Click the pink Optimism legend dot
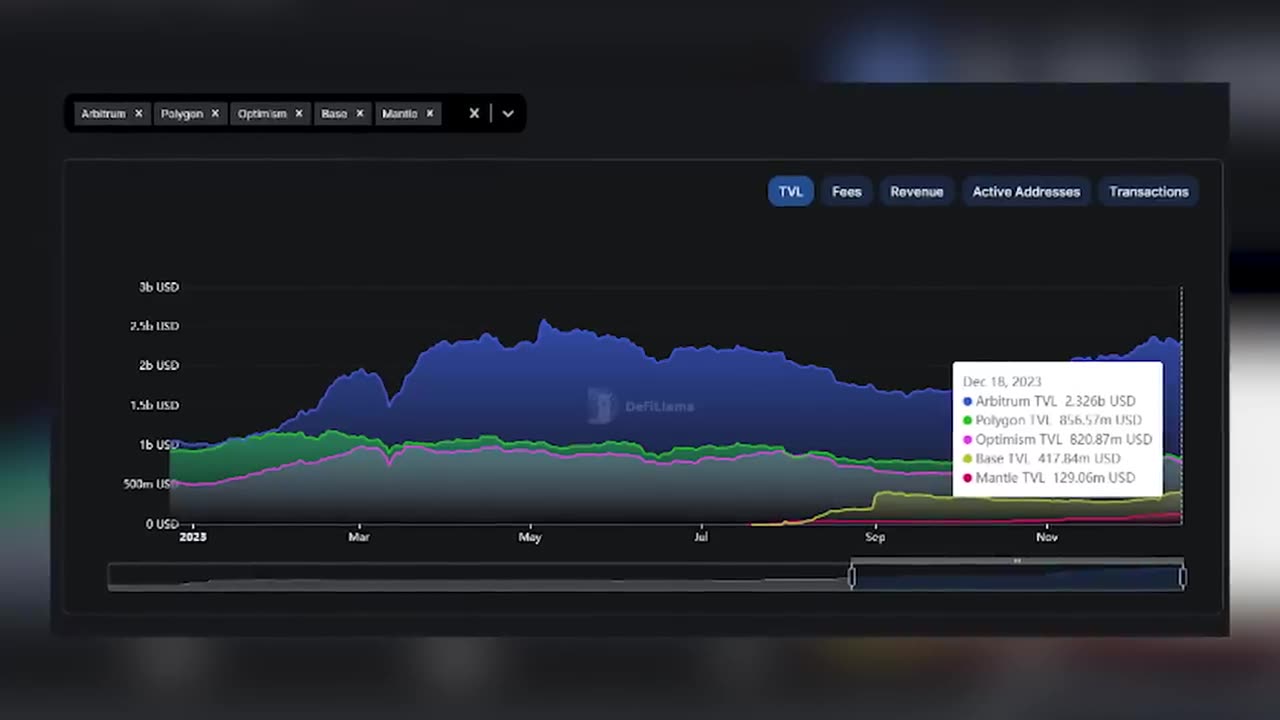 (x=967, y=440)
